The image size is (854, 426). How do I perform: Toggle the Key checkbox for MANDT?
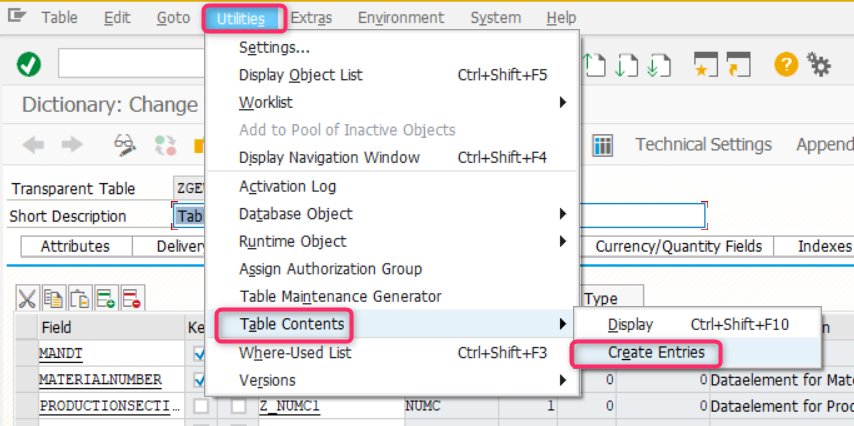tap(201, 353)
